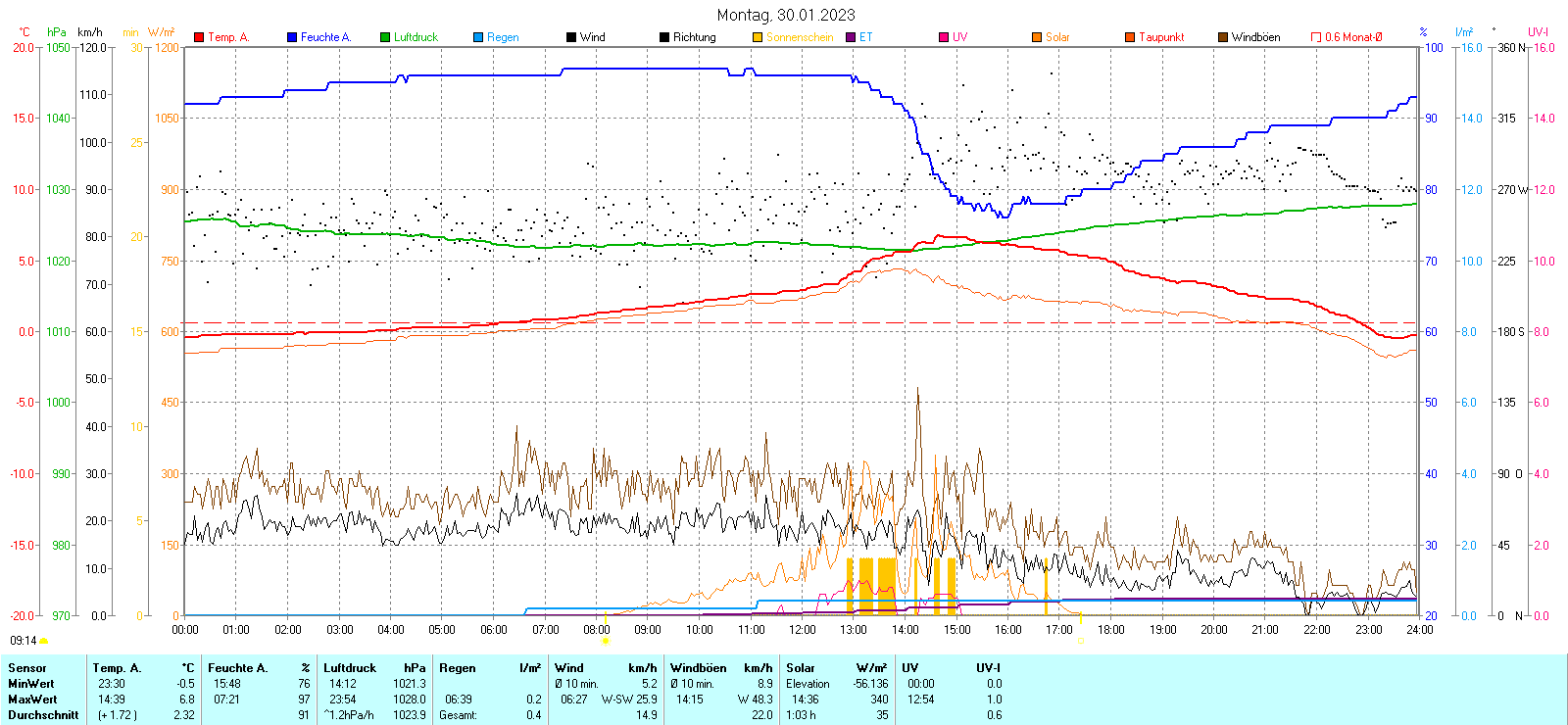The image size is (1568, 725).
Task: Click the Sensor header in the stats table
Action: (x=27, y=668)
